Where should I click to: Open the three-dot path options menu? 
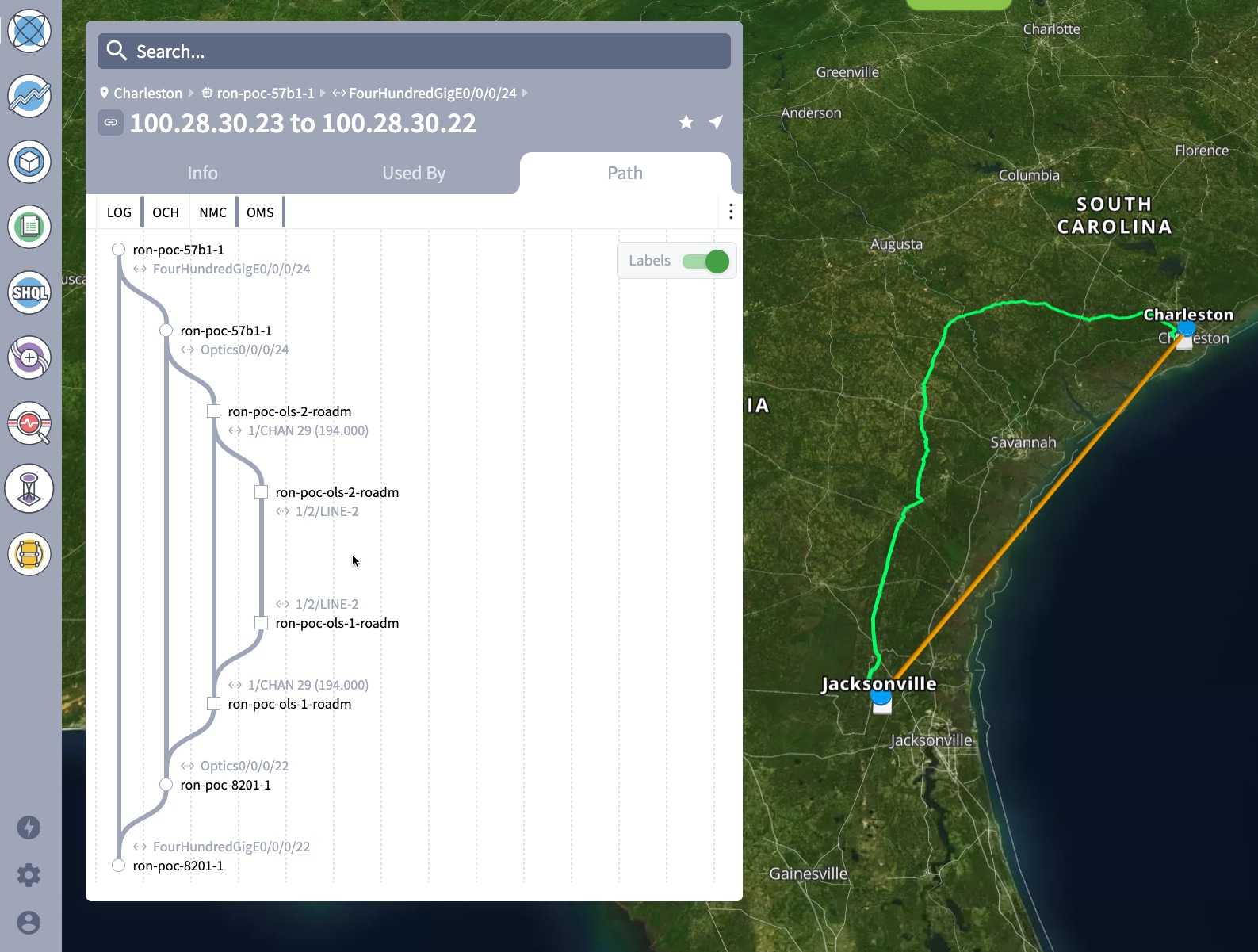coord(731,212)
